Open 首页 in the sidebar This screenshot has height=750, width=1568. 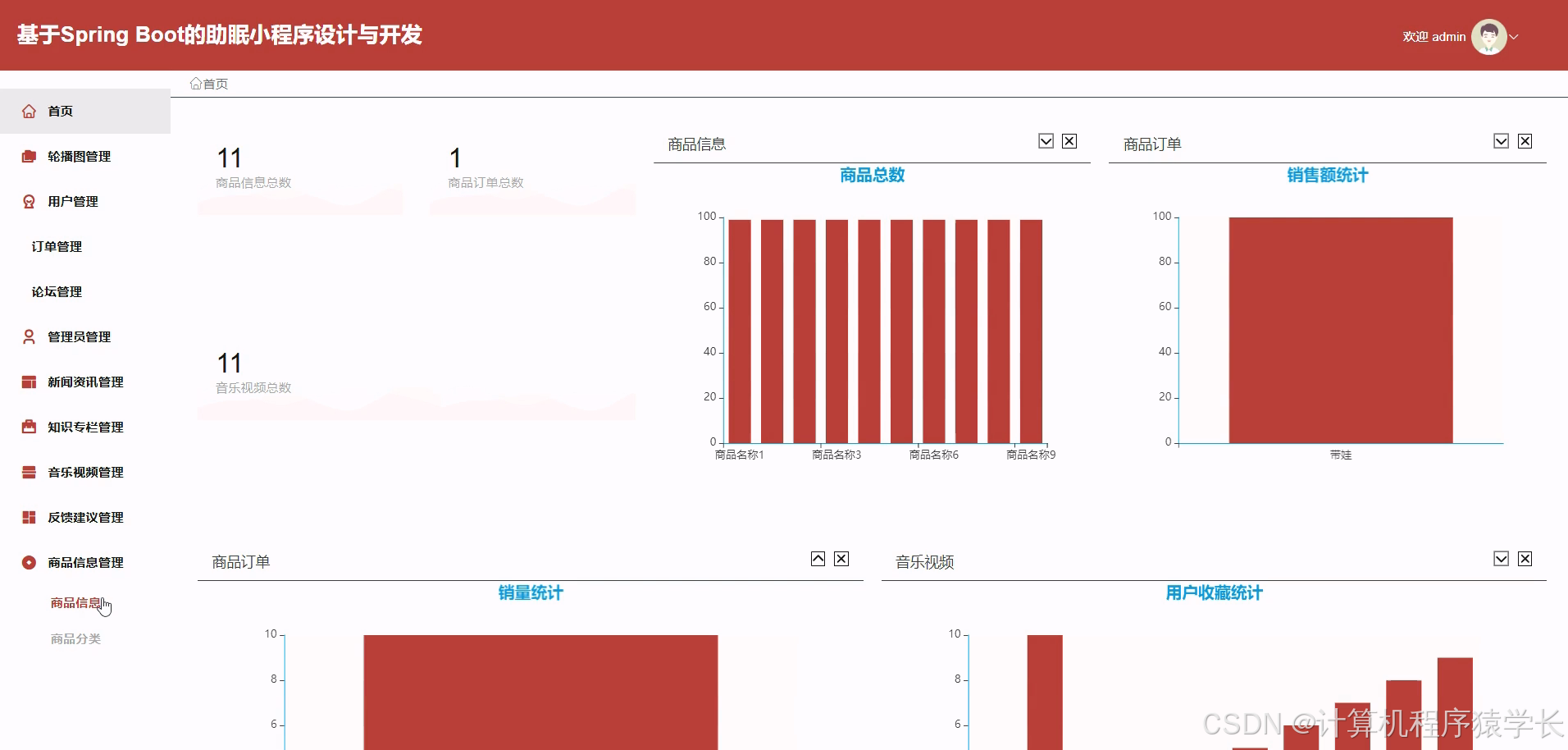[x=85, y=111]
